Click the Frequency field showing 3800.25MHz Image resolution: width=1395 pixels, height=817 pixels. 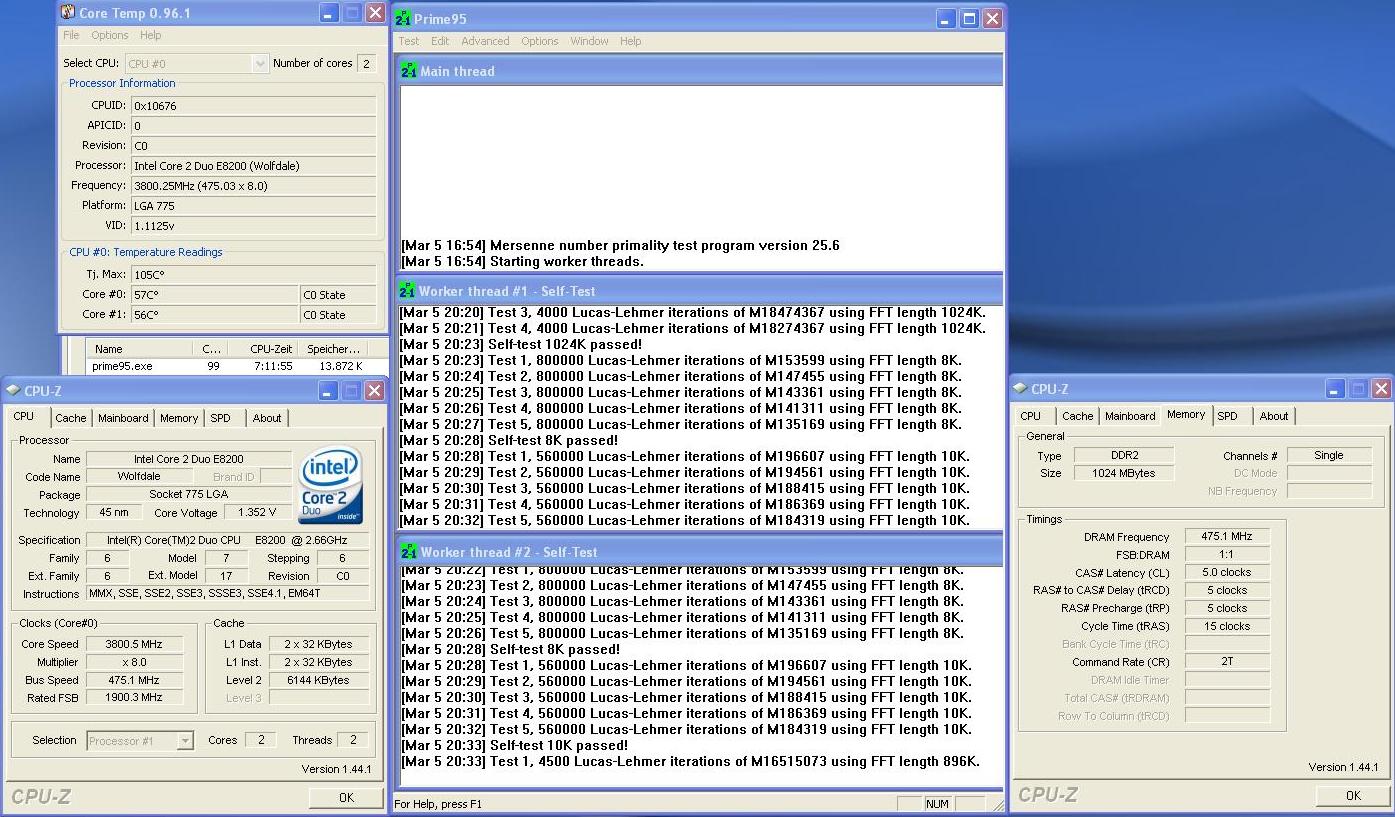click(x=254, y=185)
